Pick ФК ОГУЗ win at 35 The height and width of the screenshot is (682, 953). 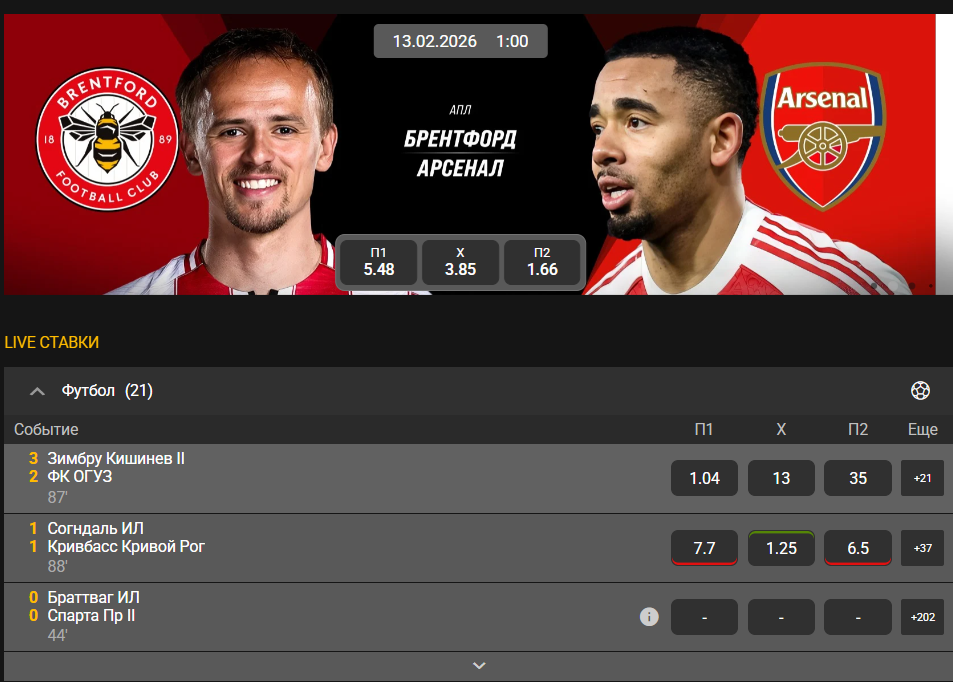click(858, 478)
